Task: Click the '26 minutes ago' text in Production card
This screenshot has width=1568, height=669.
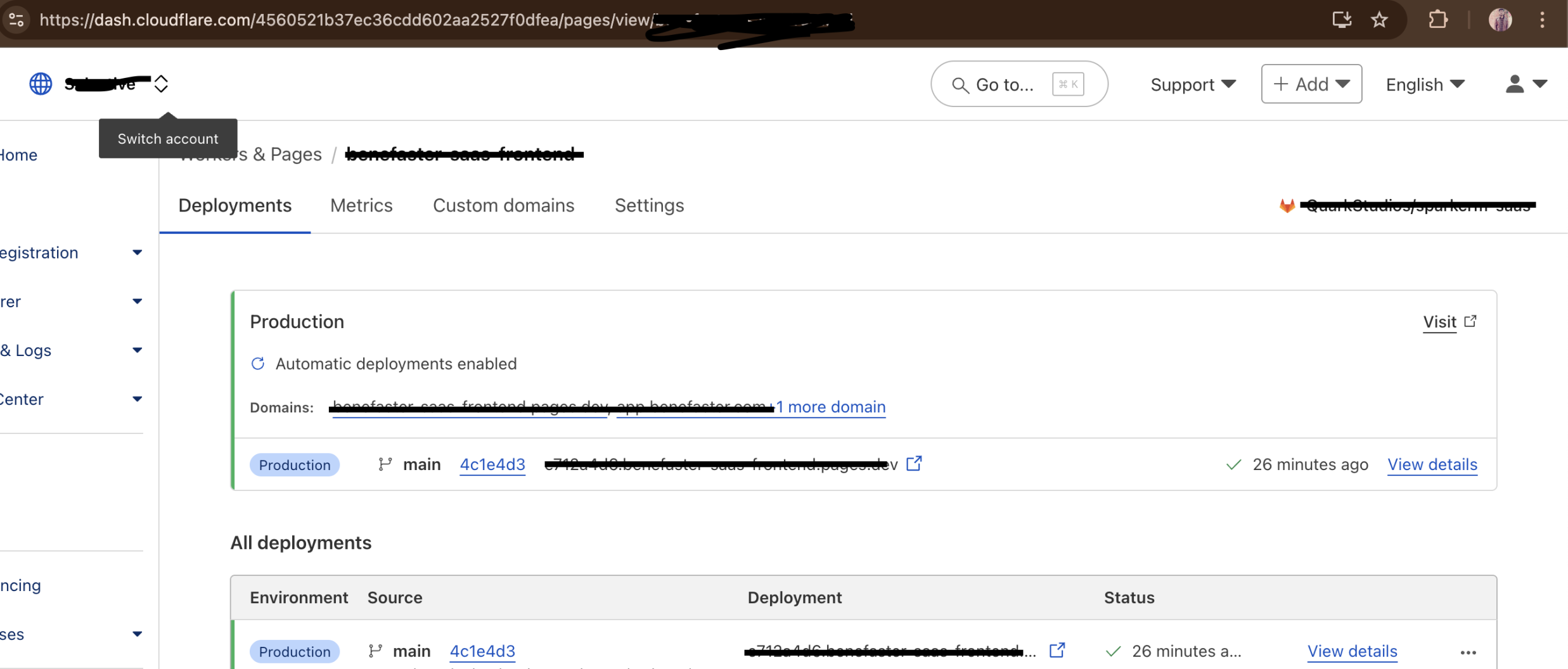Action: pyautogui.click(x=1310, y=464)
